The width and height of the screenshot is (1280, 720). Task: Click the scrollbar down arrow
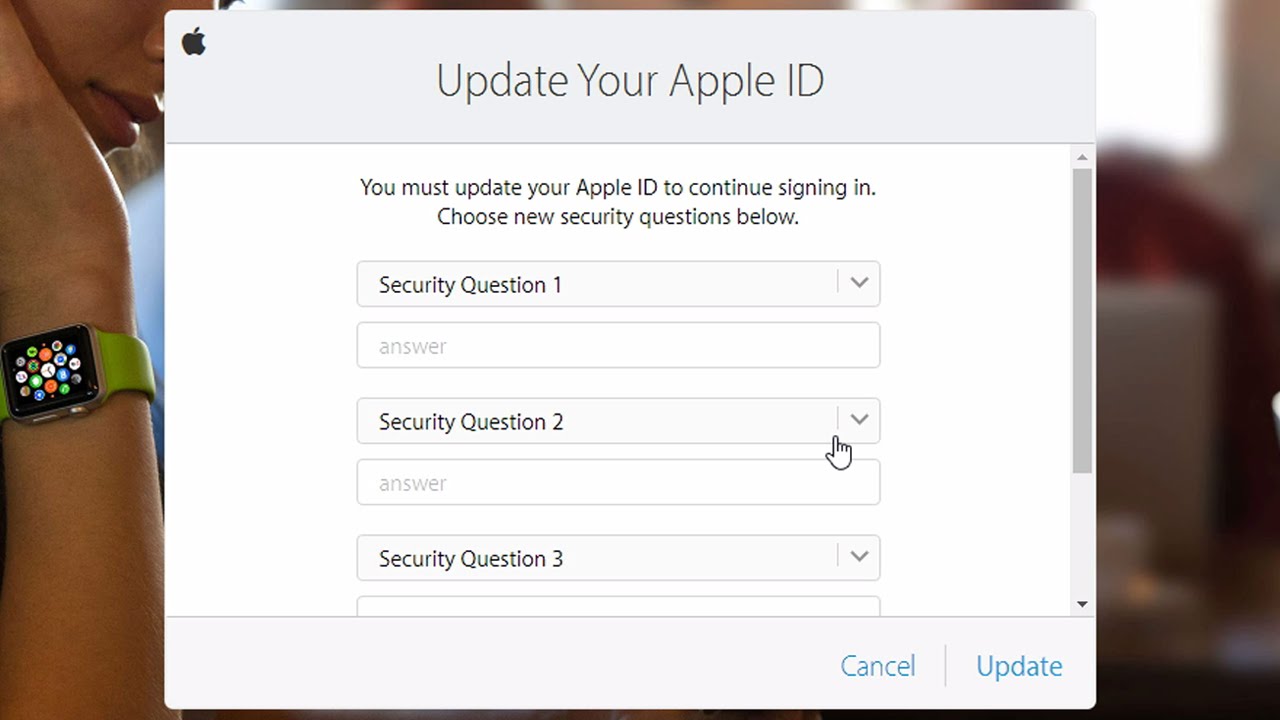pos(1082,604)
